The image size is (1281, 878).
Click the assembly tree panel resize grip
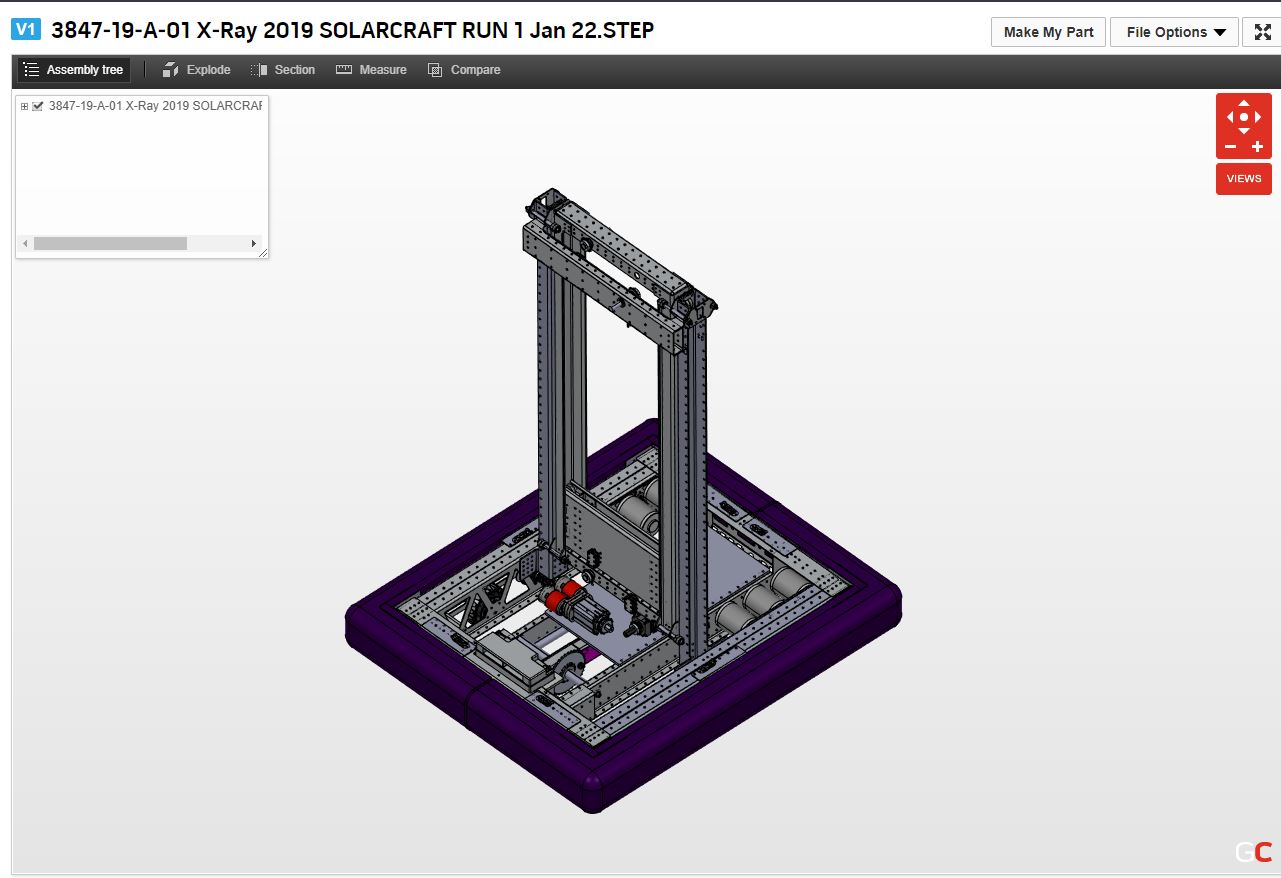pyautogui.click(x=263, y=253)
